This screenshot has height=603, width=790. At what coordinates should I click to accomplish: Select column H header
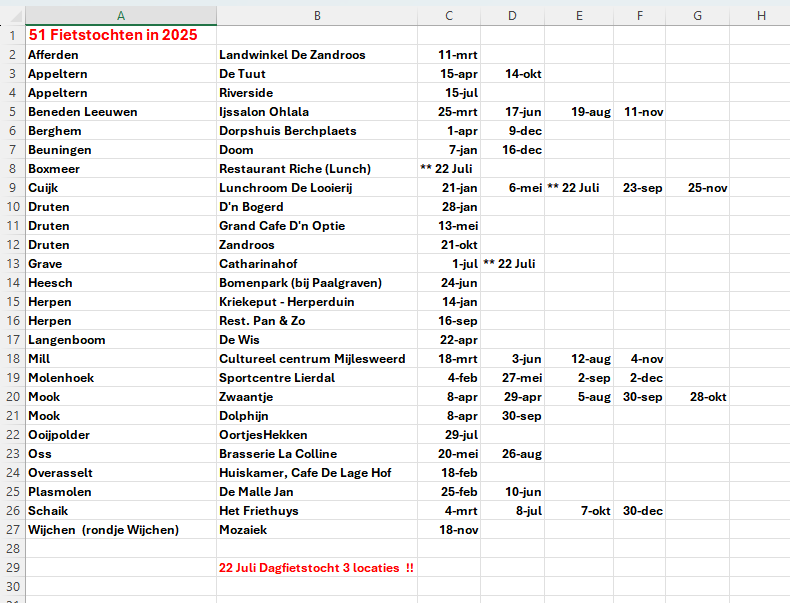tap(760, 16)
